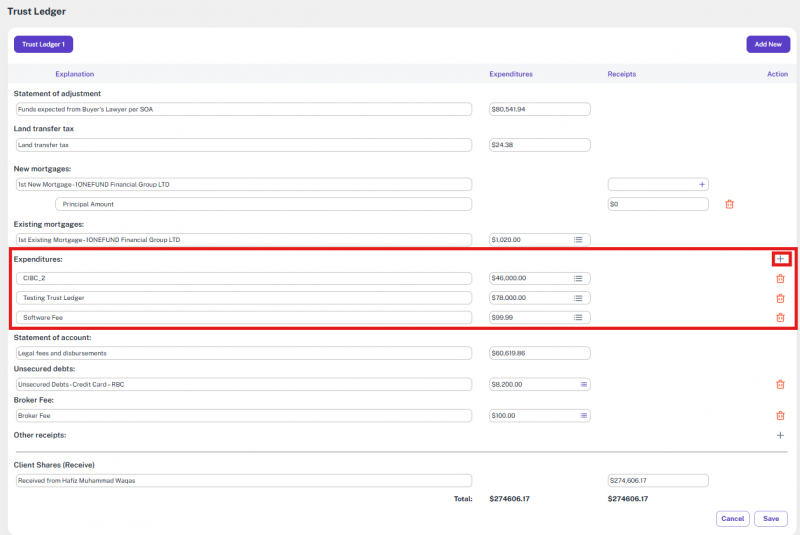The height and width of the screenshot is (535, 800).
Task: Open the list icon in the $8,200.00 field
Action: (x=584, y=384)
